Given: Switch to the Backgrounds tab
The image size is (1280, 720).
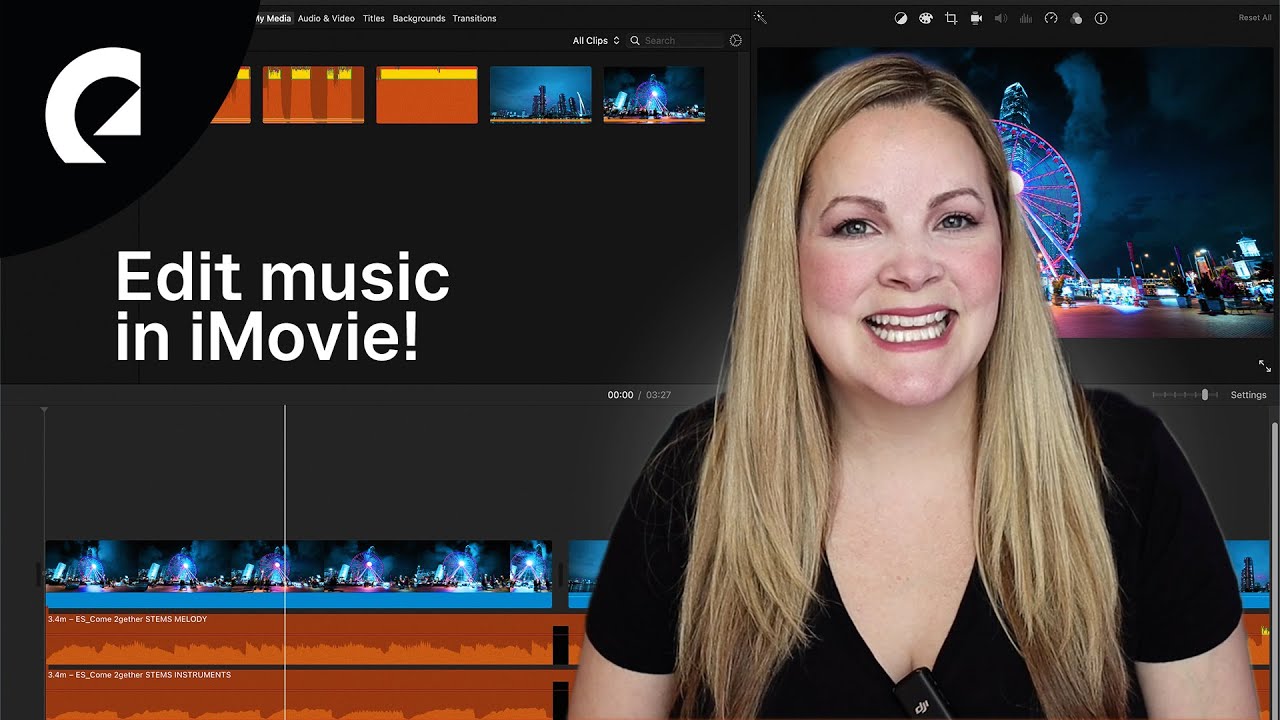Looking at the screenshot, I should 419,18.
